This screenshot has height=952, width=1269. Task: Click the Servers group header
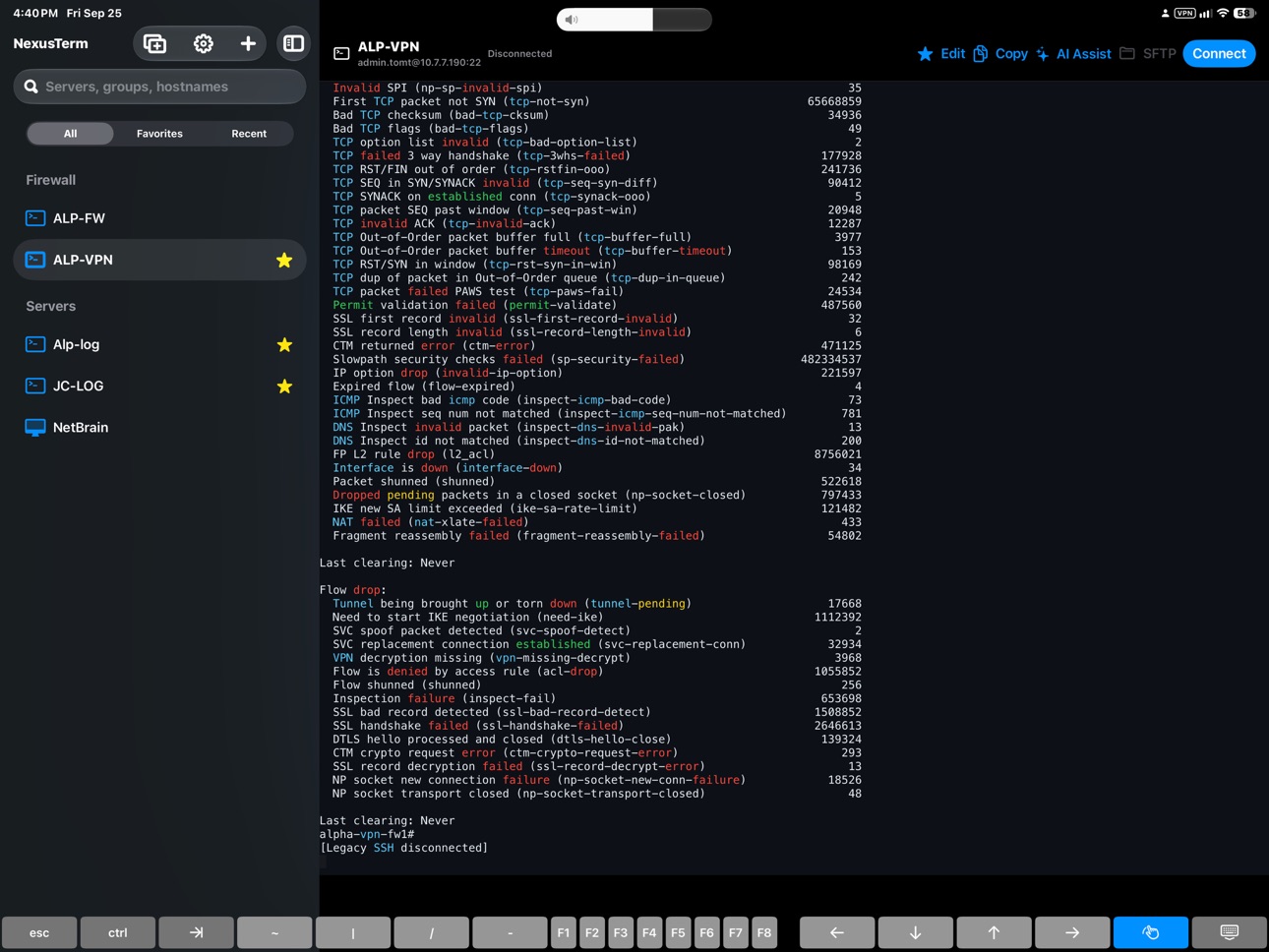[50, 306]
